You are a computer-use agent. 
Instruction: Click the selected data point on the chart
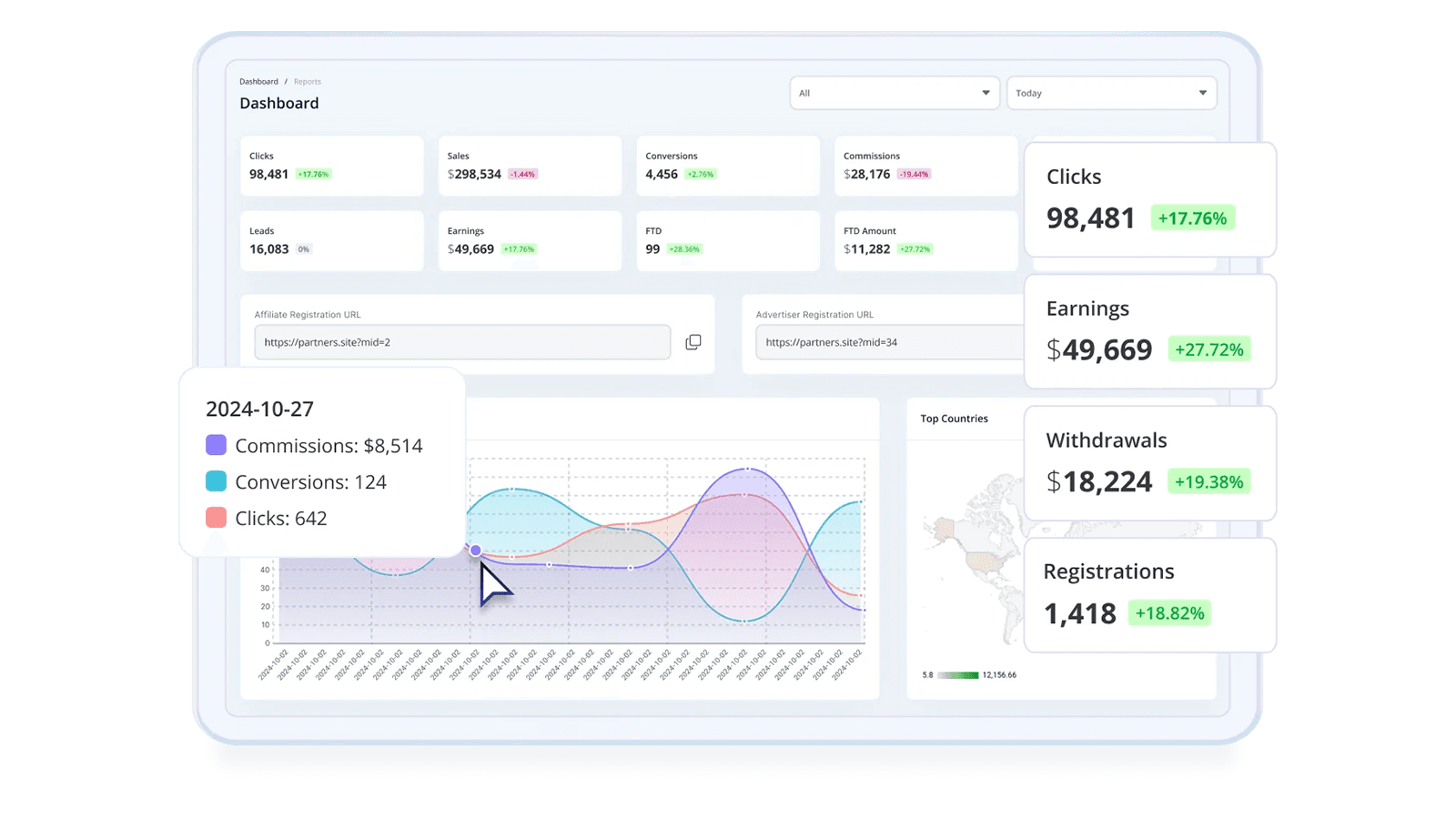(476, 550)
